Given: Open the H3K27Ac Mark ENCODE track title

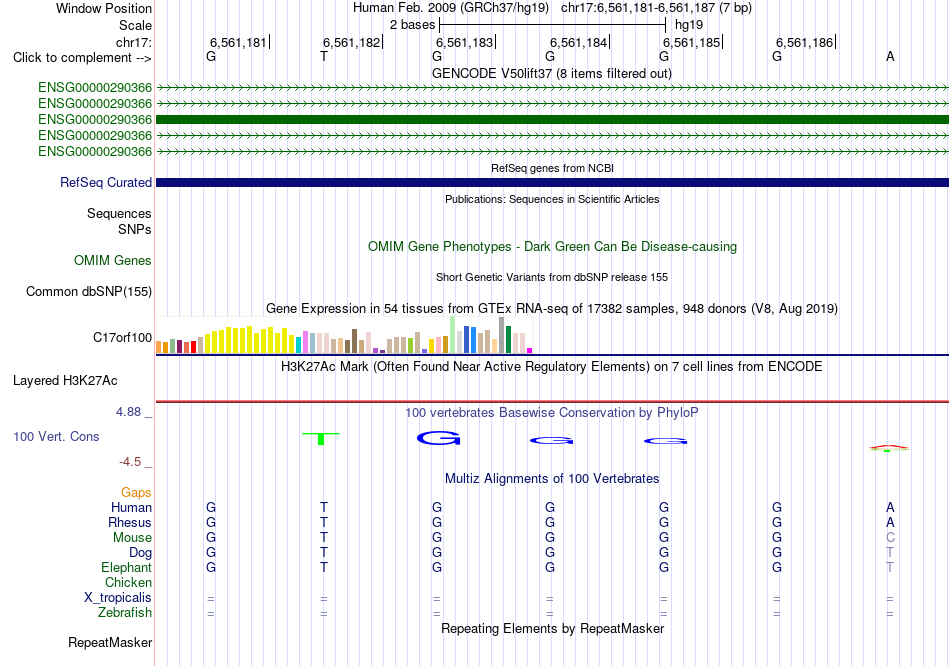Looking at the screenshot, I should (x=552, y=367).
